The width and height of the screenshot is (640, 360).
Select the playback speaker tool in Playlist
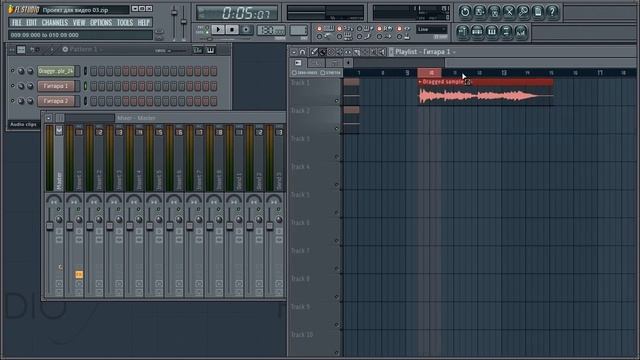pyautogui.click(x=382, y=52)
